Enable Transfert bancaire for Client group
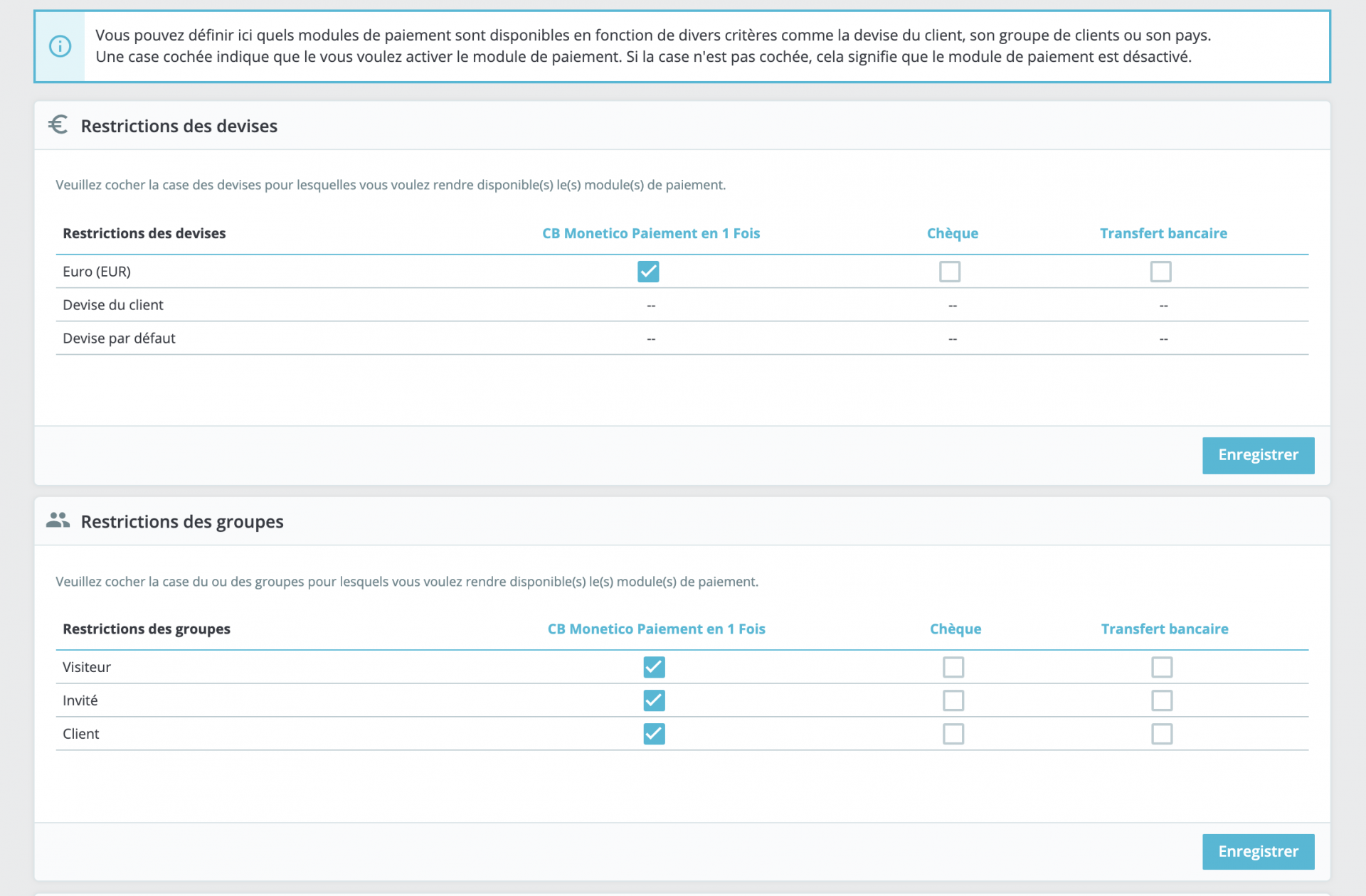Viewport: 1366px width, 896px height. (1162, 734)
